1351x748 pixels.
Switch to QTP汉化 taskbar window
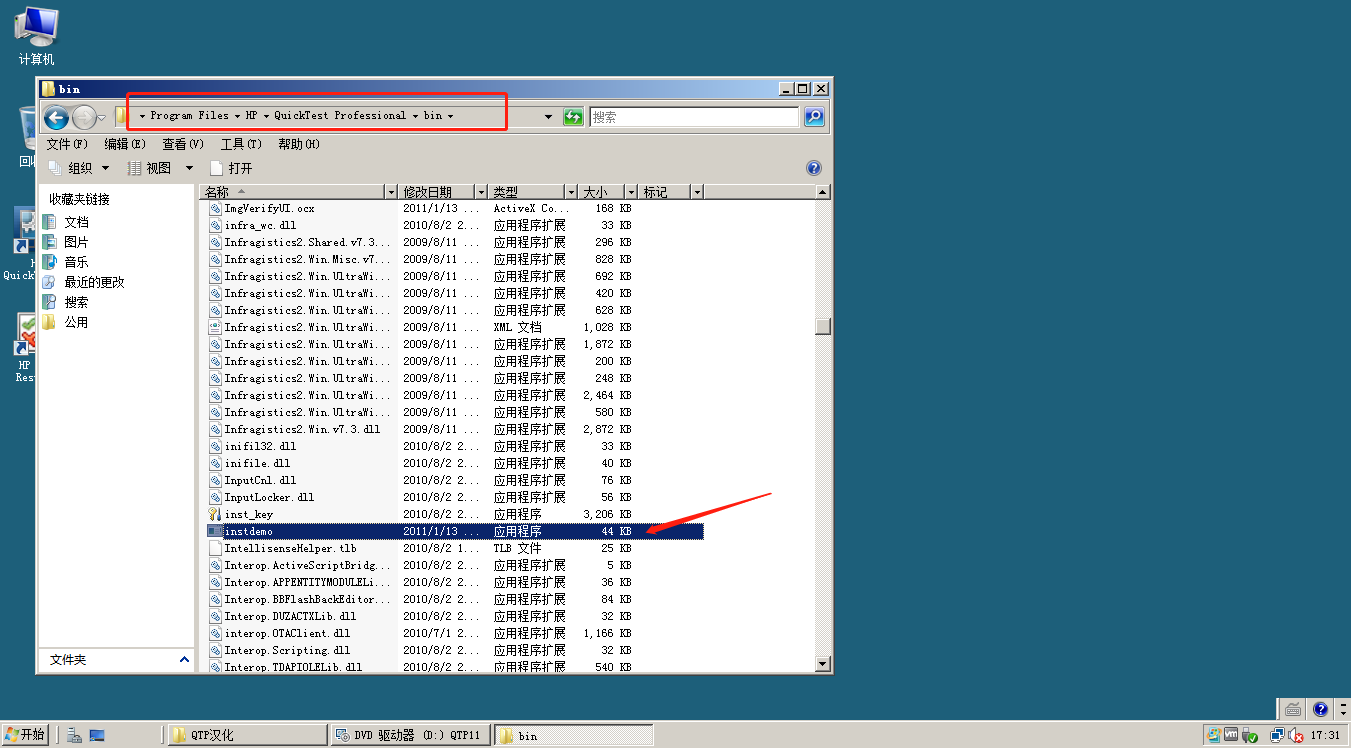(246, 735)
